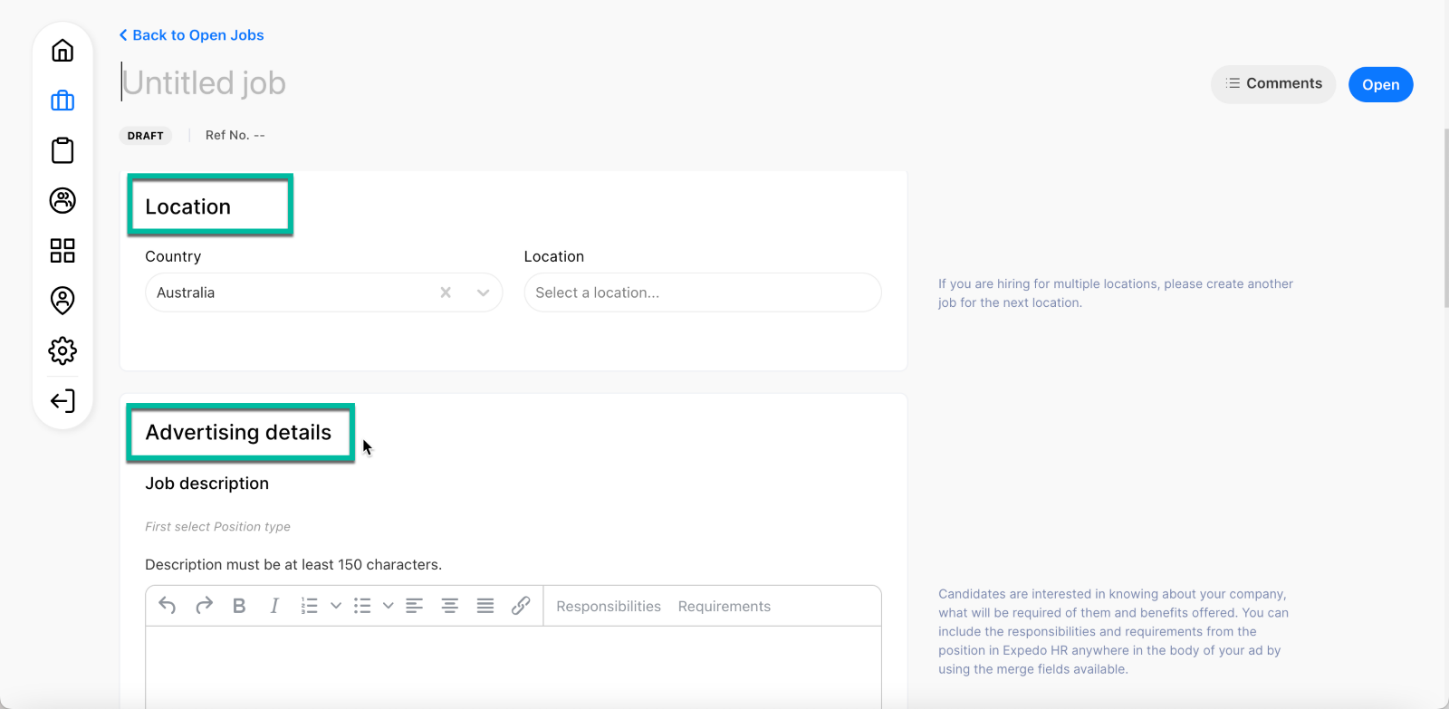This screenshot has height=709, width=1449.
Task: Toggle italic formatting
Action: point(274,606)
